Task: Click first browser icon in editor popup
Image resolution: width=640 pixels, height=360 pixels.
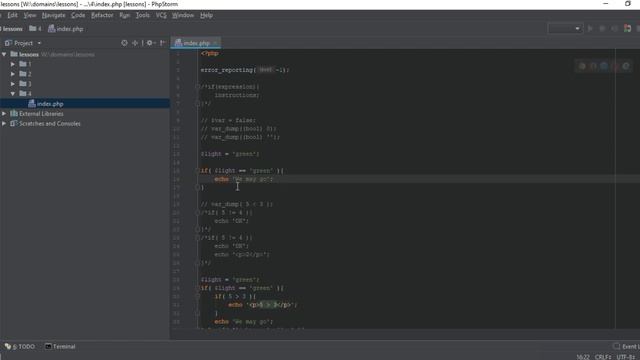Action: tap(582, 66)
